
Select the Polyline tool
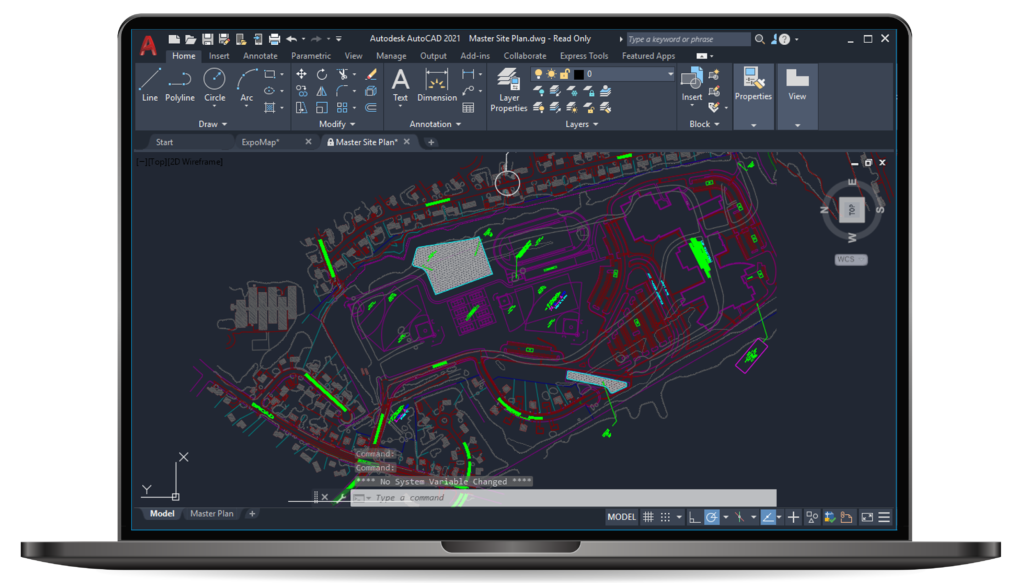(x=180, y=83)
